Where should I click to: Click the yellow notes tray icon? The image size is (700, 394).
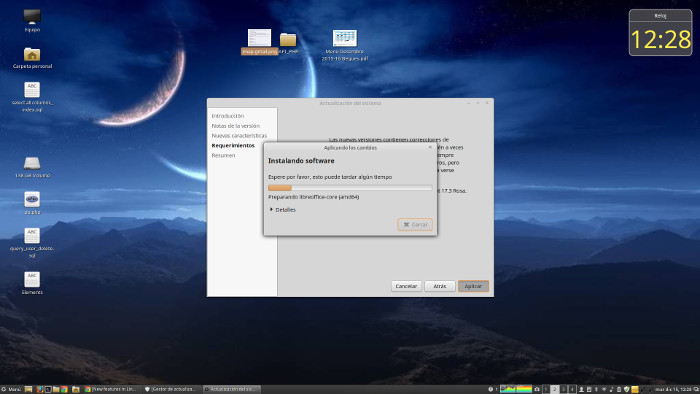(635, 389)
